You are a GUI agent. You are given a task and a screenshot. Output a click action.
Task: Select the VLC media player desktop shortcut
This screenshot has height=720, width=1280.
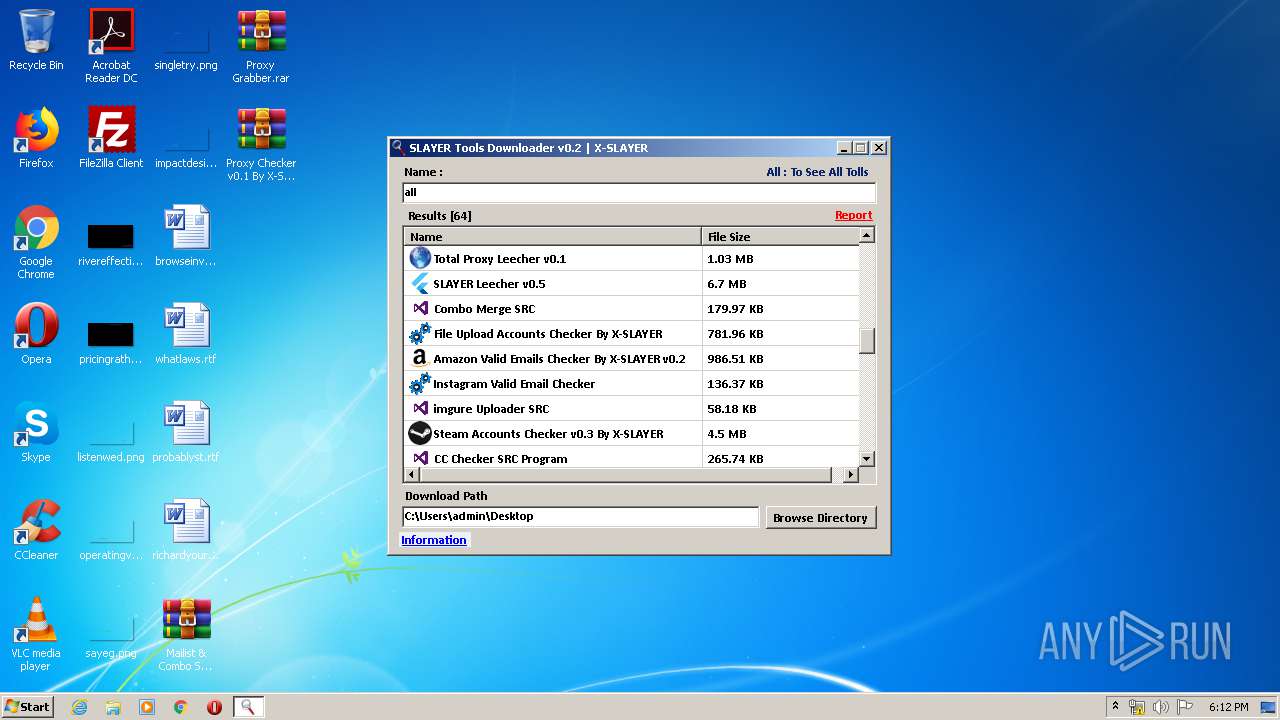point(36,634)
